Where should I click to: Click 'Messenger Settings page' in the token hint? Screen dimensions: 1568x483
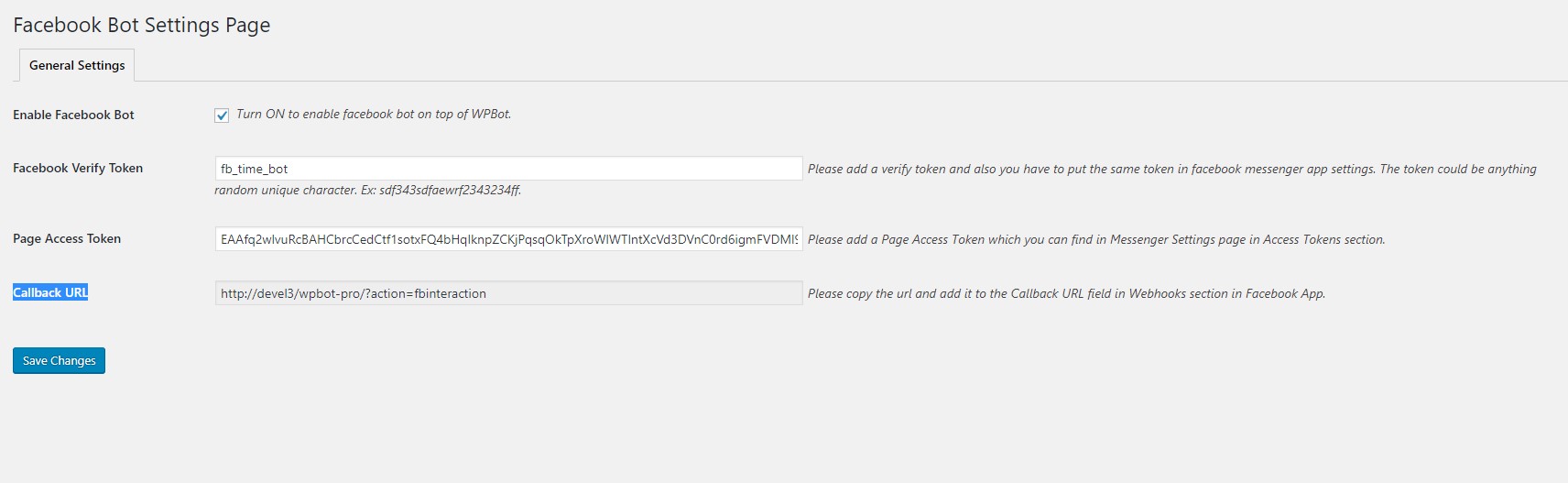tap(1178, 239)
